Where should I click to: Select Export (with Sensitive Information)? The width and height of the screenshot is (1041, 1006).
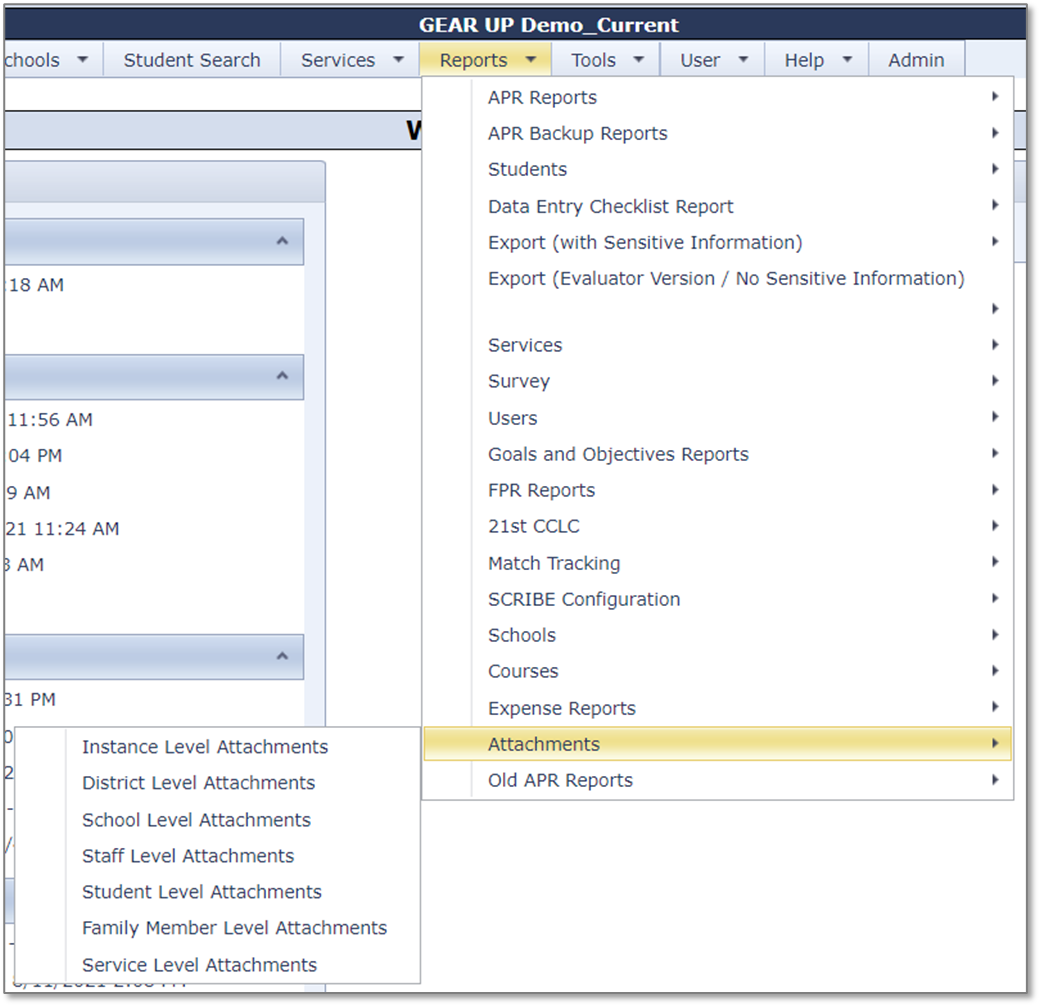coord(717,242)
